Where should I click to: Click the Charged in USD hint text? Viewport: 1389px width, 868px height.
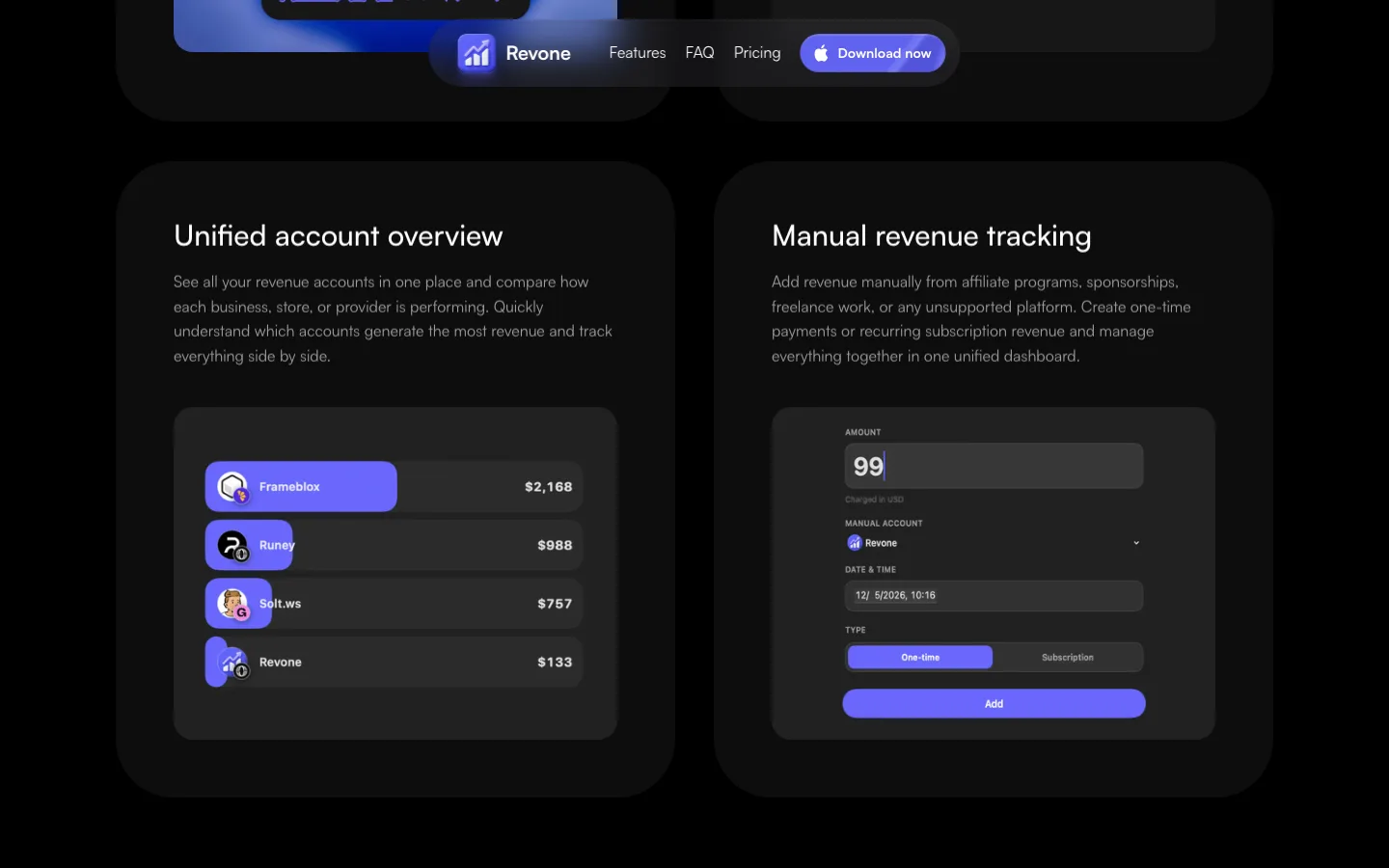coord(874,500)
